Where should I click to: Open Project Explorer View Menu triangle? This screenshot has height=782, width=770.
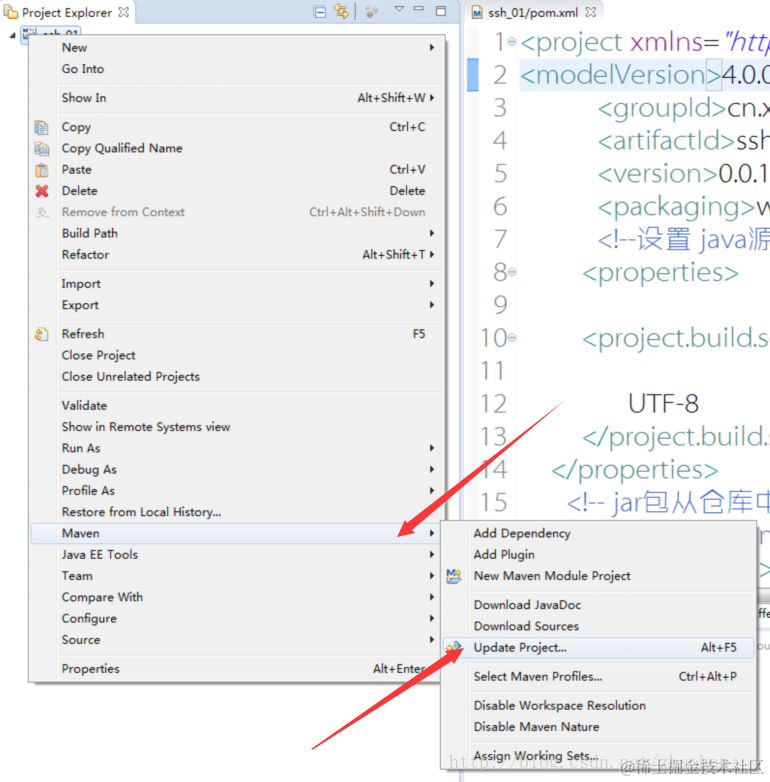(x=398, y=8)
